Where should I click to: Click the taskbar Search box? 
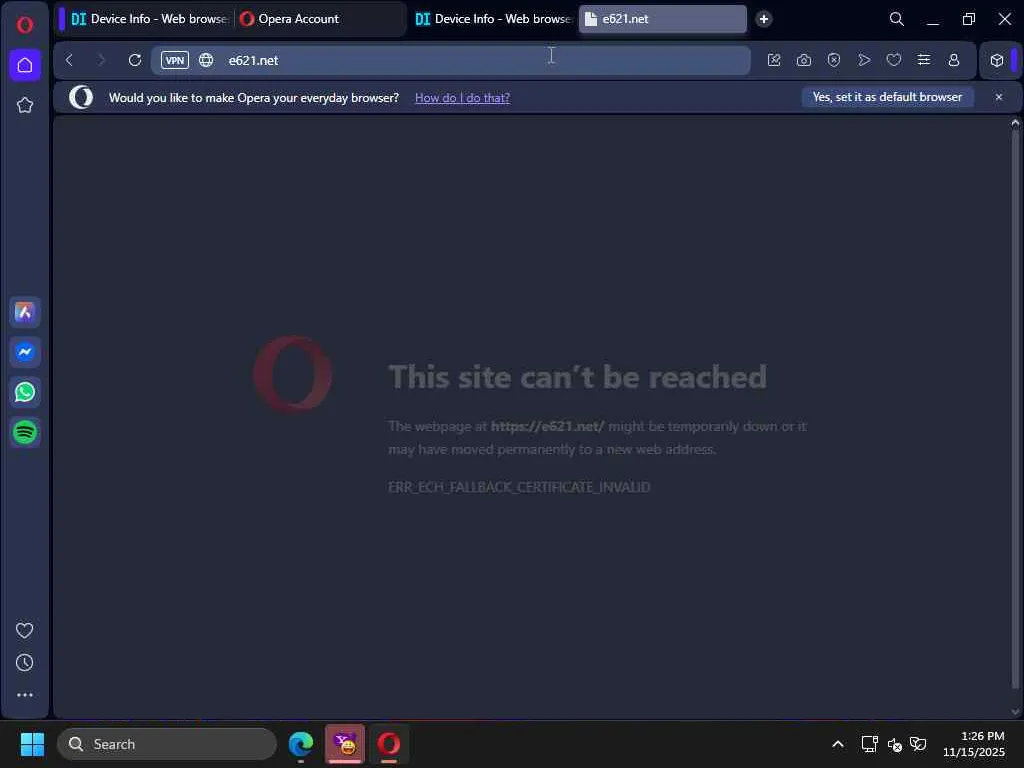pyautogui.click(x=167, y=744)
